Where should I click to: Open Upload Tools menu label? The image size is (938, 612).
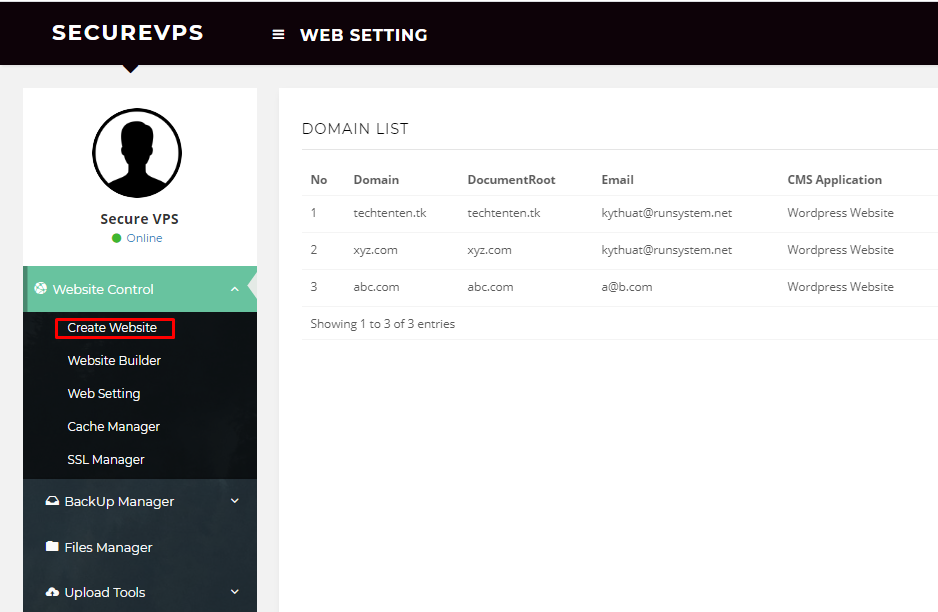(105, 592)
